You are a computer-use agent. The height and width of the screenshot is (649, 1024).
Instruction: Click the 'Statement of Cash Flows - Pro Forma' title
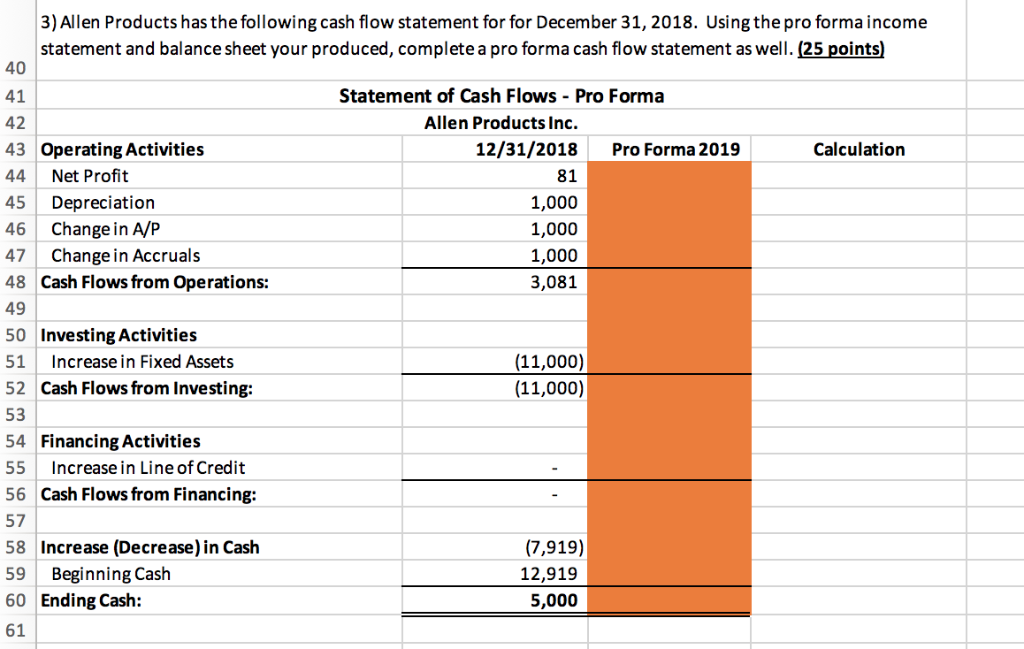click(501, 96)
